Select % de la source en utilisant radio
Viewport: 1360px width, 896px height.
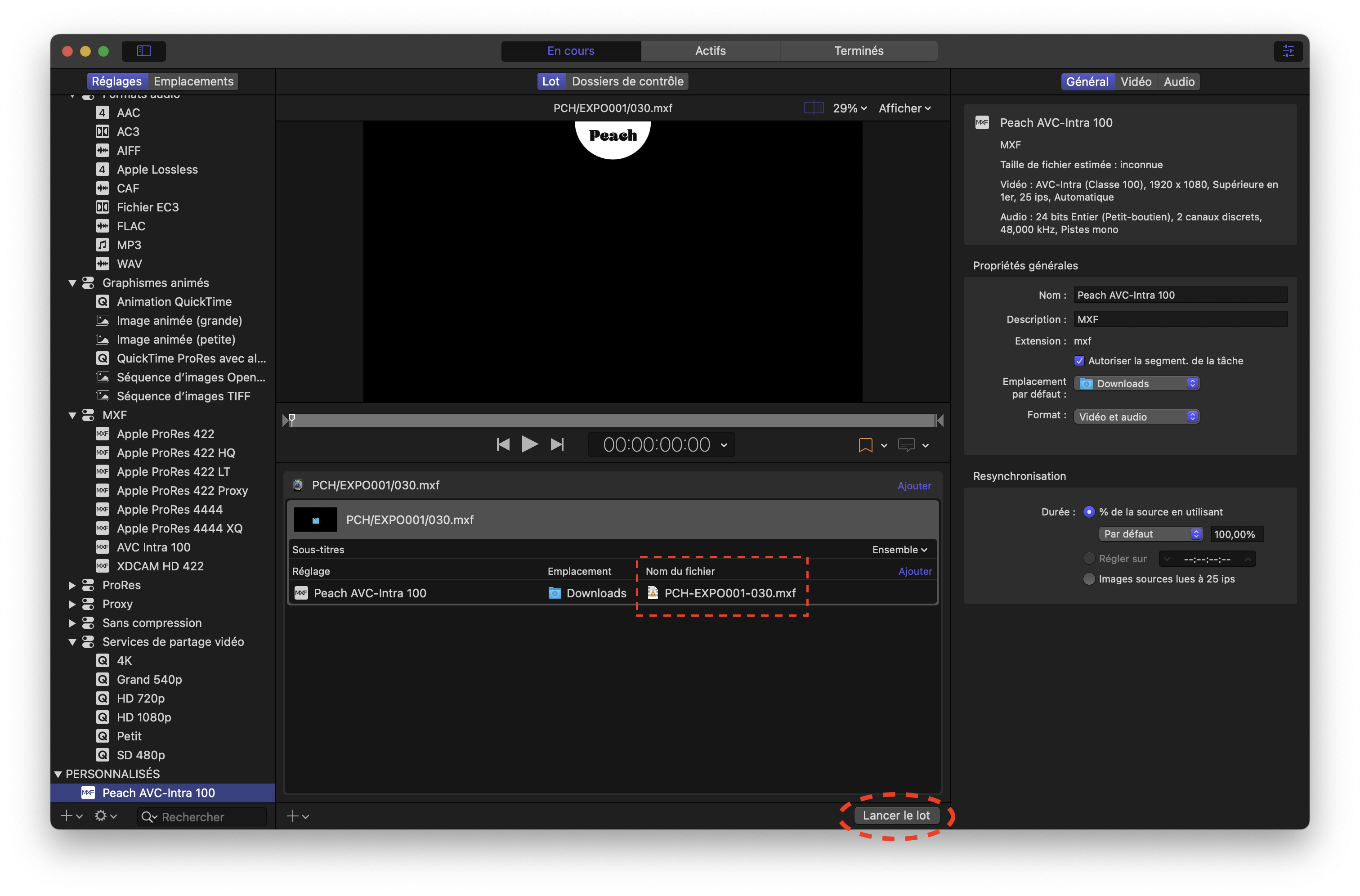click(1089, 511)
